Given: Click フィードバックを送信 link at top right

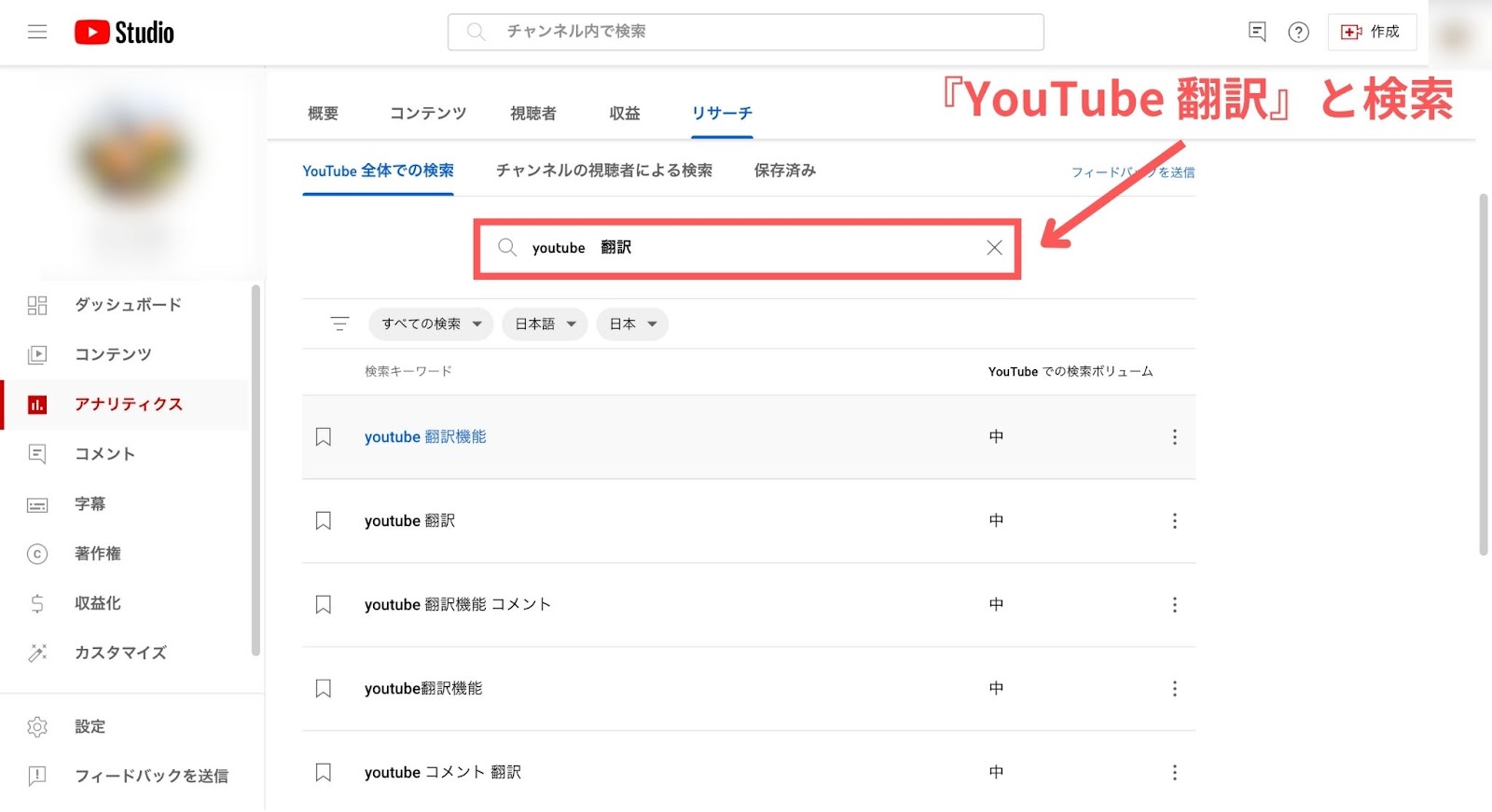Looking at the screenshot, I should tap(1133, 172).
